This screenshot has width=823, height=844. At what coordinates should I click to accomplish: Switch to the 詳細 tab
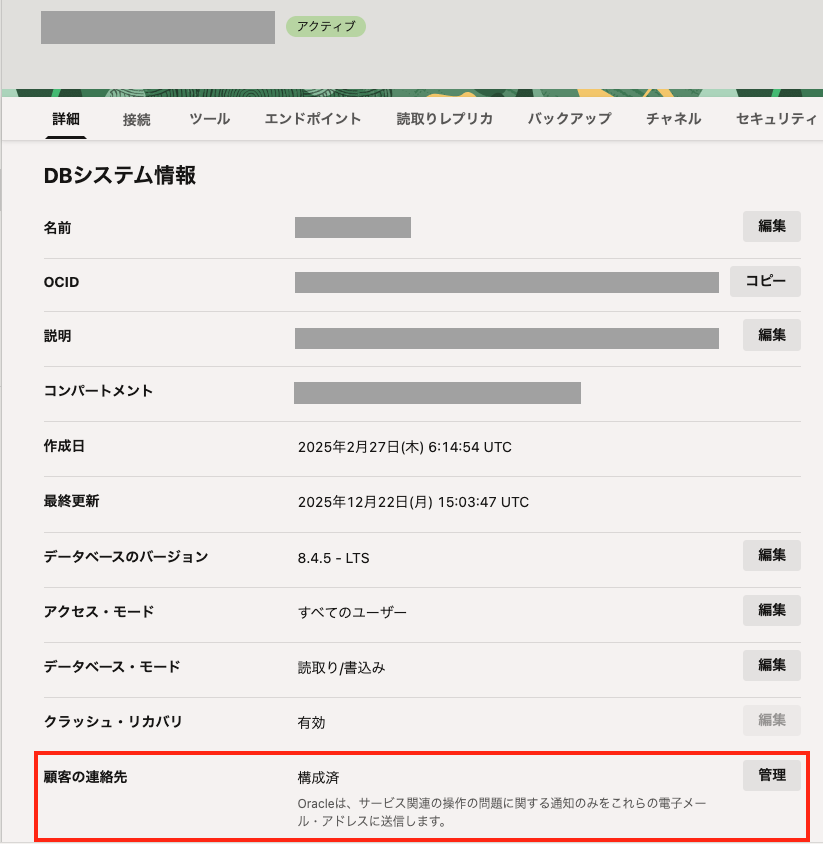(x=69, y=119)
